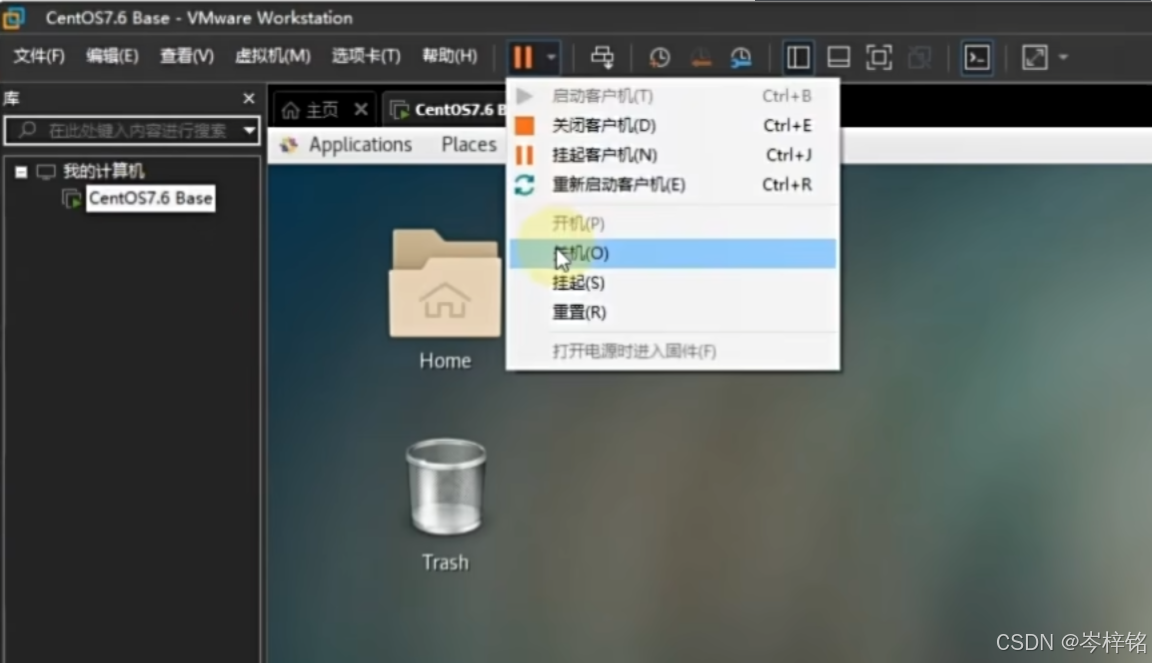Click the revert to snapshot icon
Screen dimensions: 1152x663
[701, 57]
